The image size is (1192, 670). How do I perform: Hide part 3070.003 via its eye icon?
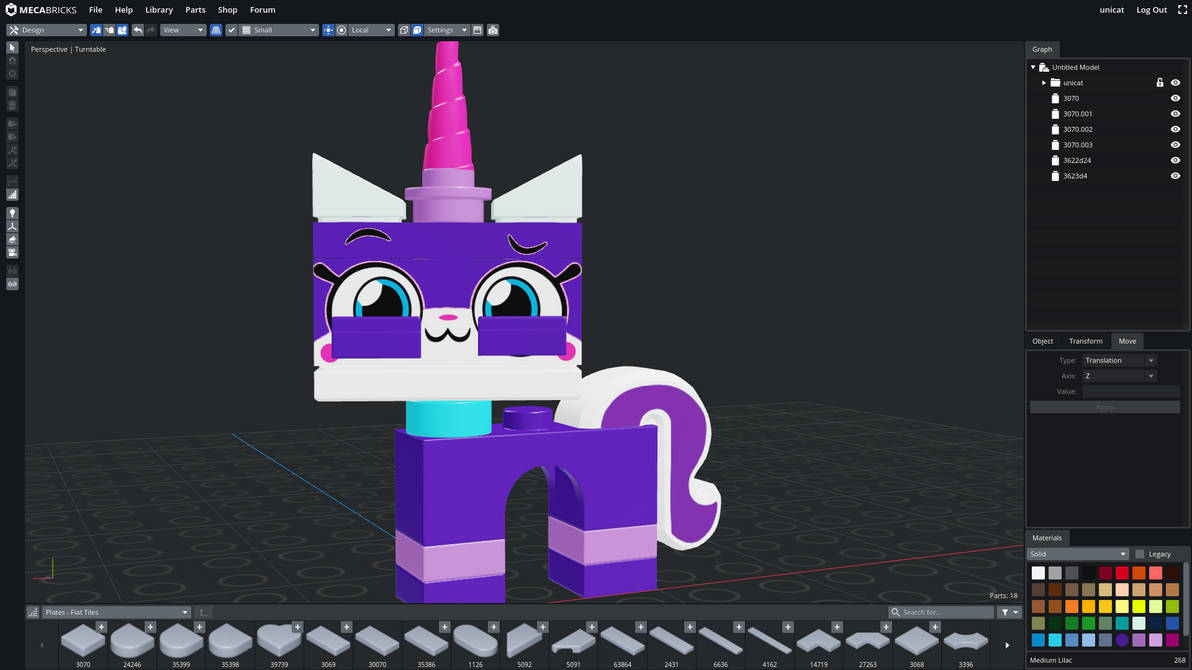[x=1175, y=144]
